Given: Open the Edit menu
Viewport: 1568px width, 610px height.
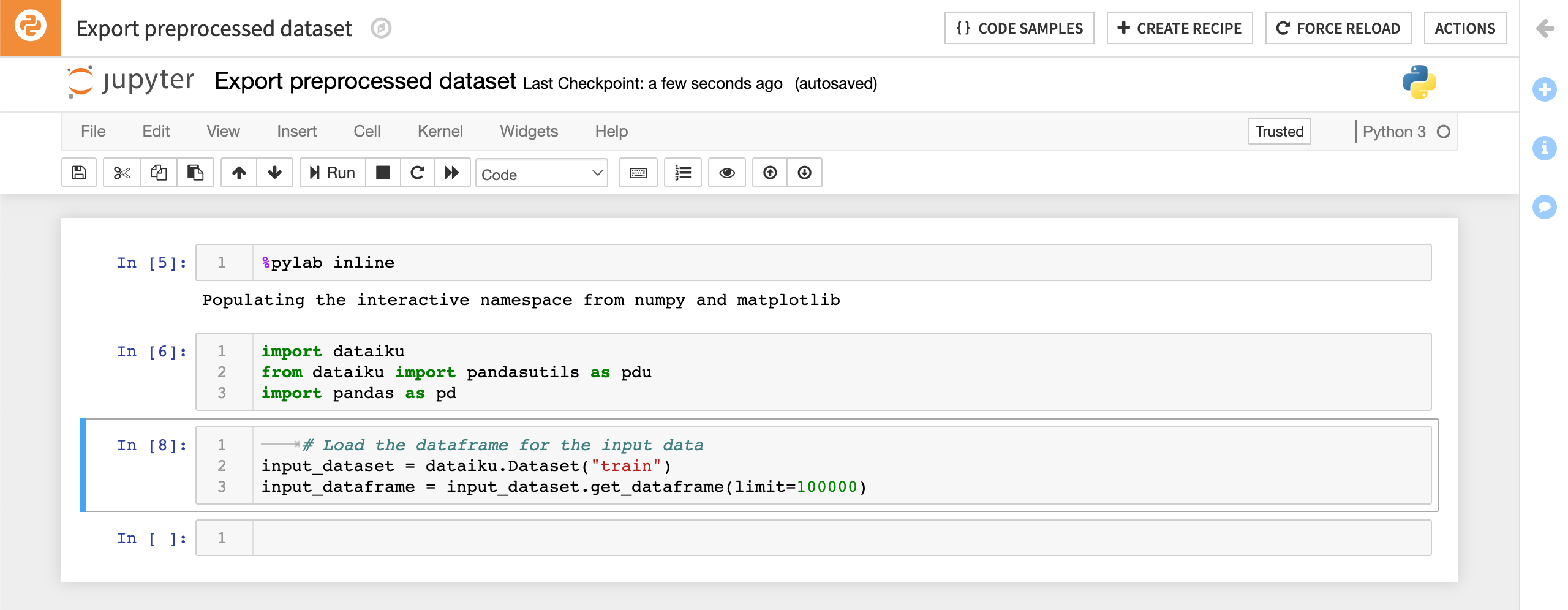Looking at the screenshot, I should point(156,131).
